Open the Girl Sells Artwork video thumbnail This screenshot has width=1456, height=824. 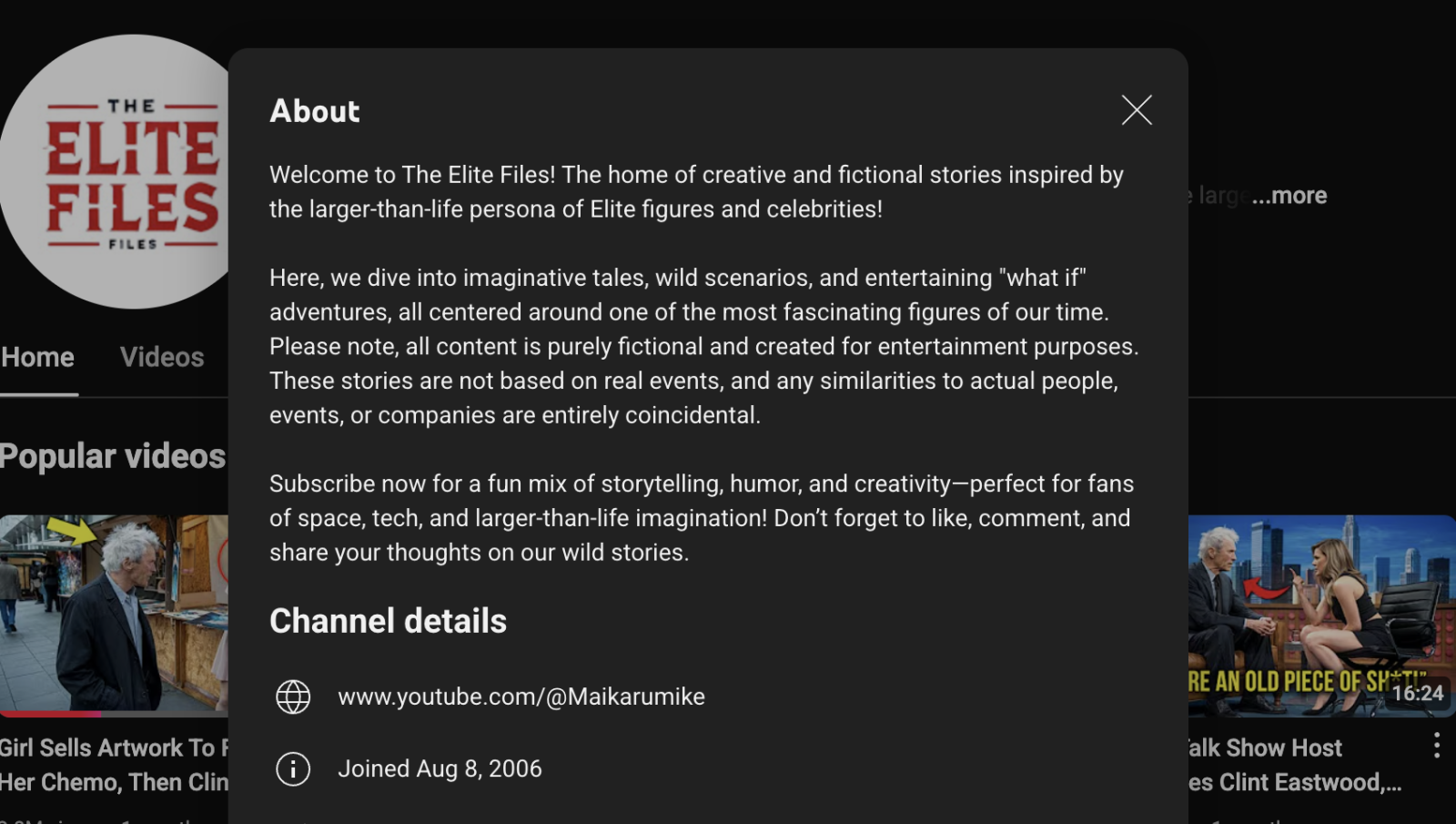114,612
